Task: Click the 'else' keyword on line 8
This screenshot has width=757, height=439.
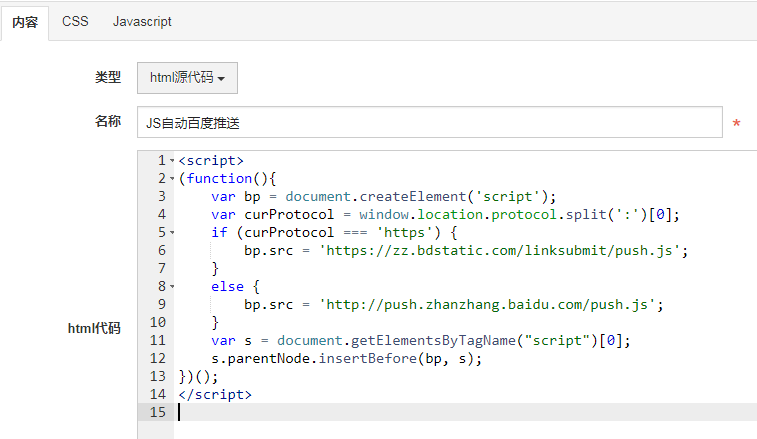Action: (x=227, y=287)
